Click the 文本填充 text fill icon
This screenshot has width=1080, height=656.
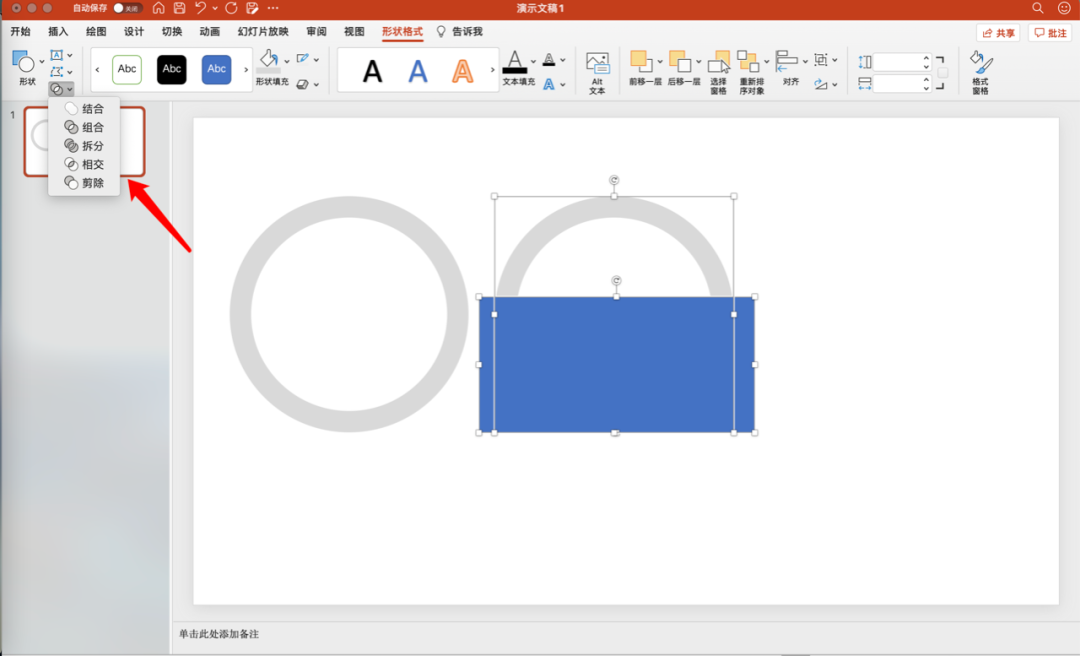515,61
